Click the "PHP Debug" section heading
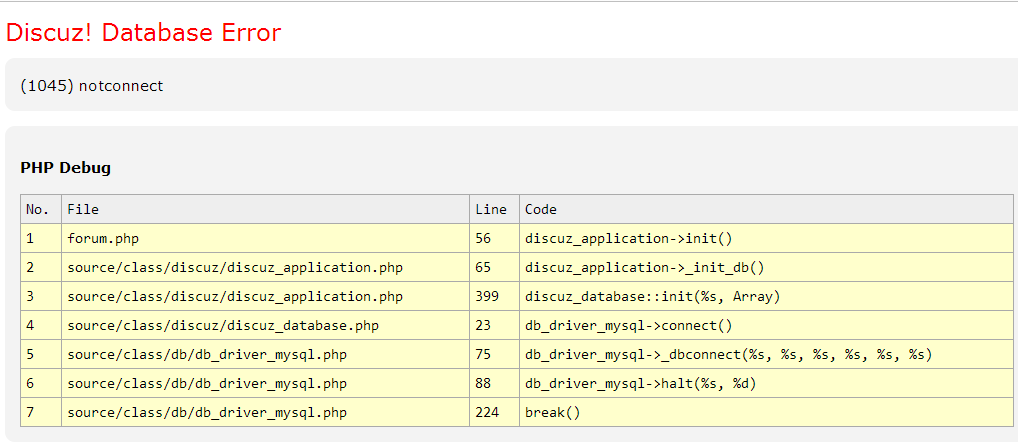Image resolution: width=1018 pixels, height=443 pixels. (x=66, y=168)
